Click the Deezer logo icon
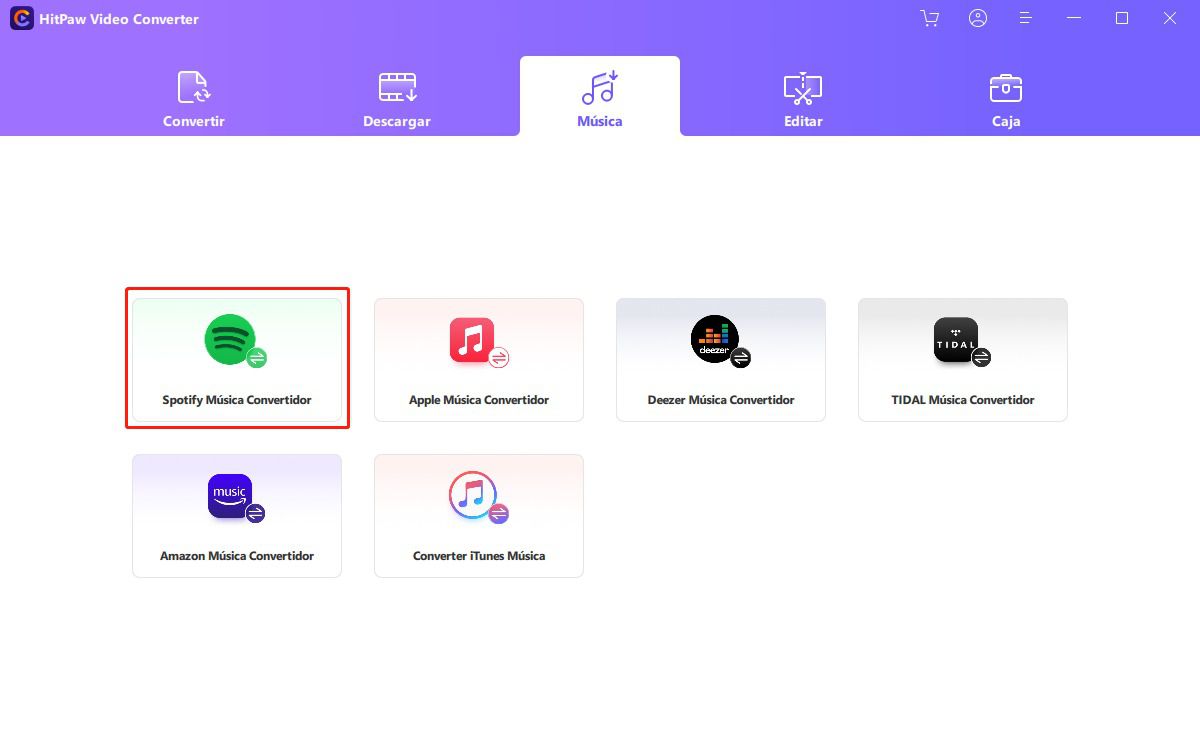Viewport: 1200px width, 740px height. coord(714,339)
